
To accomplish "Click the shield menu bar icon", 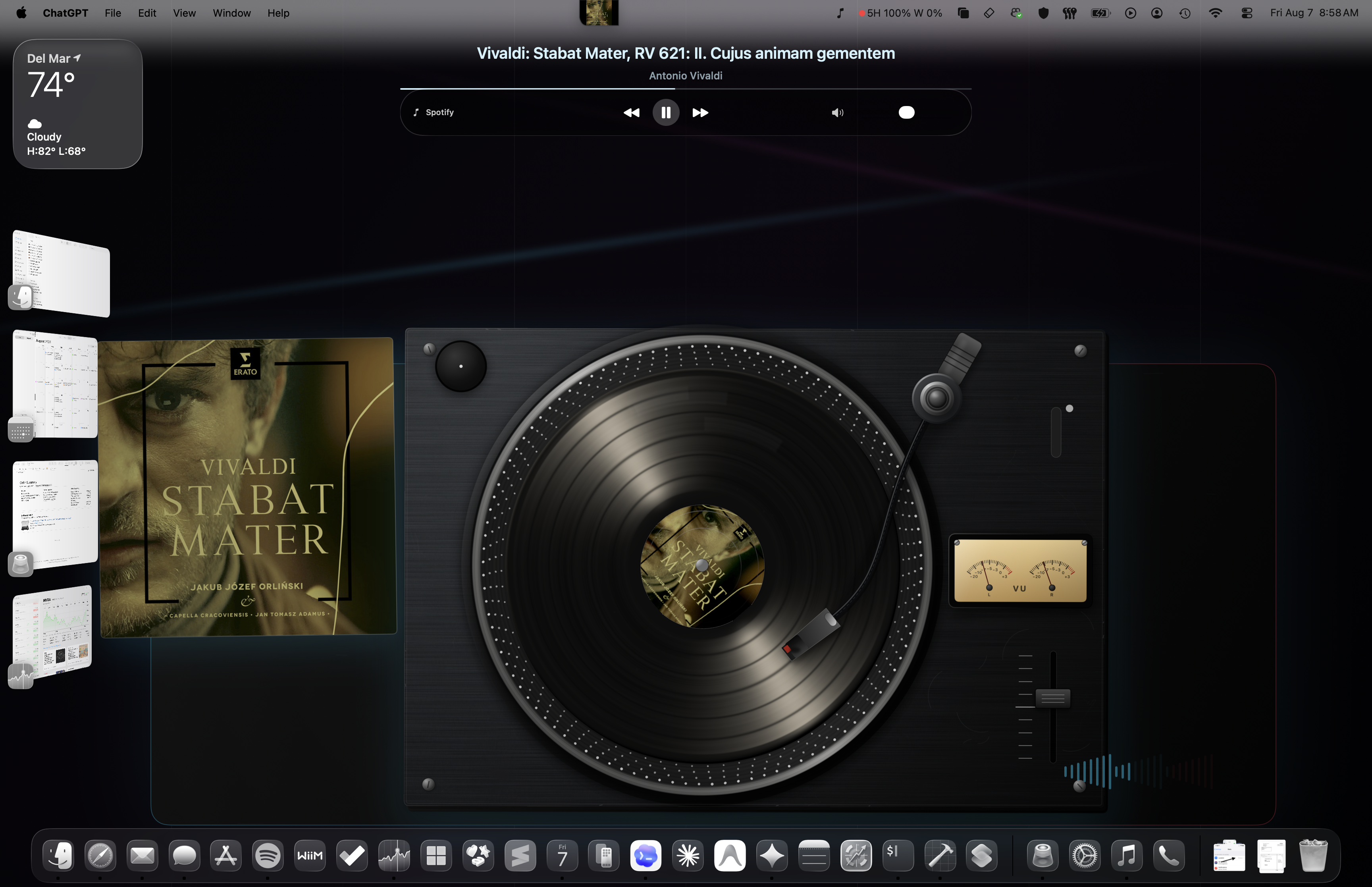I will pyautogui.click(x=1042, y=13).
